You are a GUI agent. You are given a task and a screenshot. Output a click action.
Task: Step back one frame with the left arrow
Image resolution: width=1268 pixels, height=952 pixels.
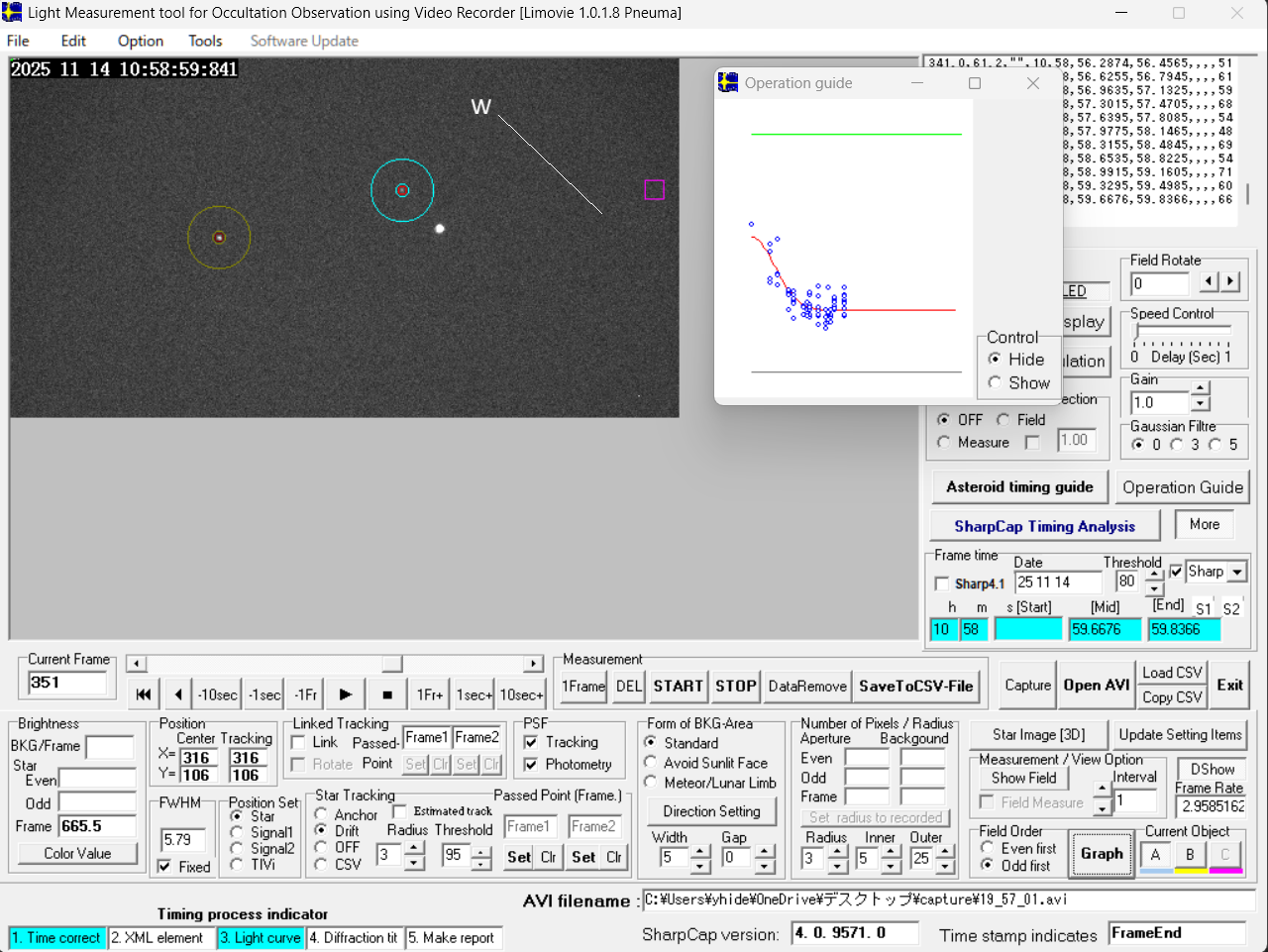point(177,694)
